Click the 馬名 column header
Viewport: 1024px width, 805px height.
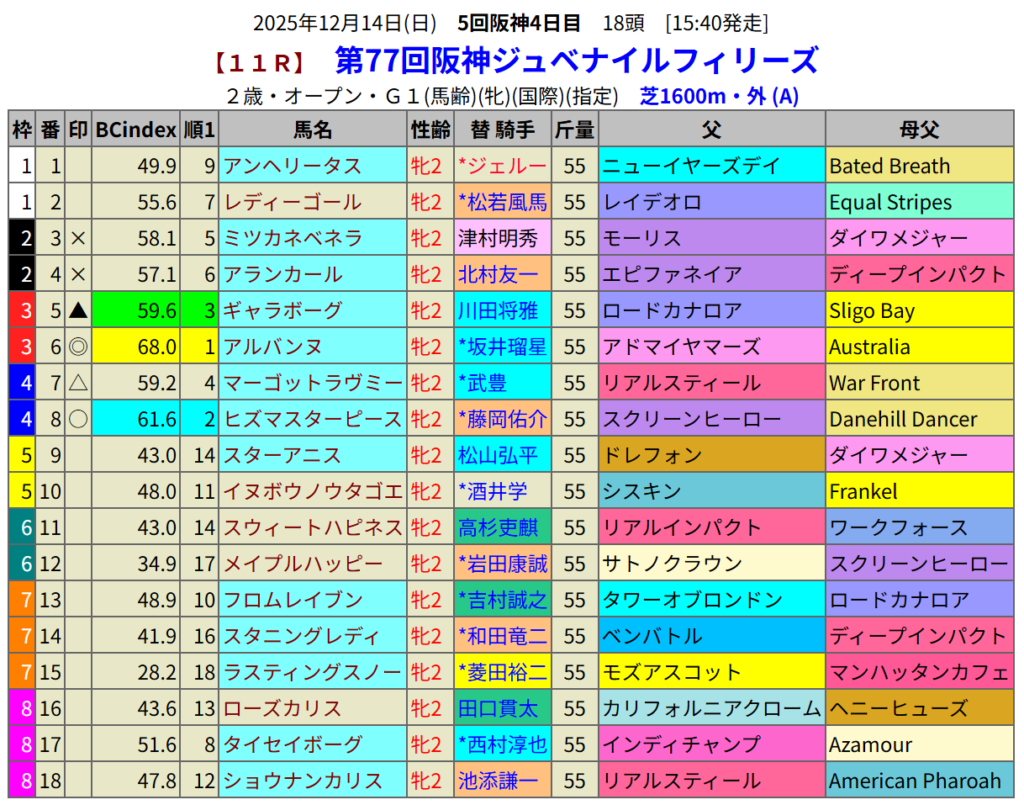point(312,130)
